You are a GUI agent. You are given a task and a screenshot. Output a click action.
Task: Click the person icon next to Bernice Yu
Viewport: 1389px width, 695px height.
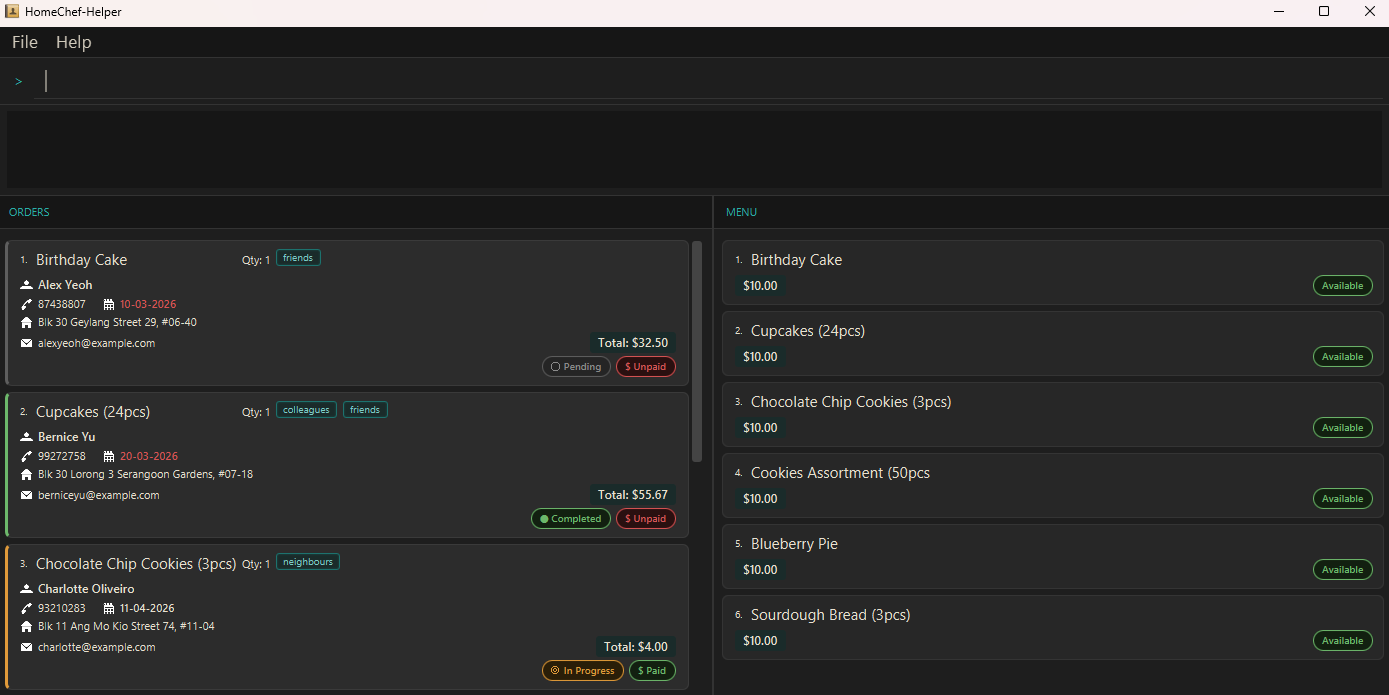pyautogui.click(x=26, y=437)
